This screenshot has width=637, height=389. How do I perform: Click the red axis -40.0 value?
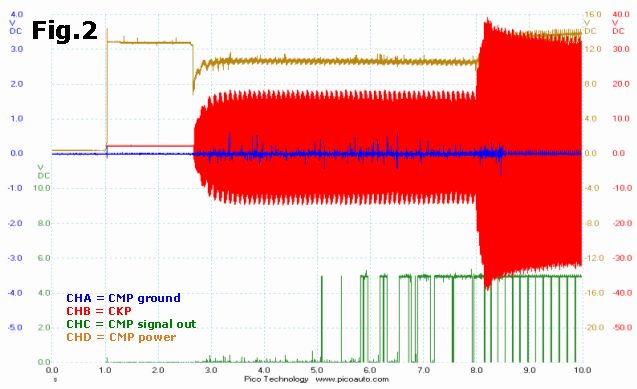(x=622, y=292)
